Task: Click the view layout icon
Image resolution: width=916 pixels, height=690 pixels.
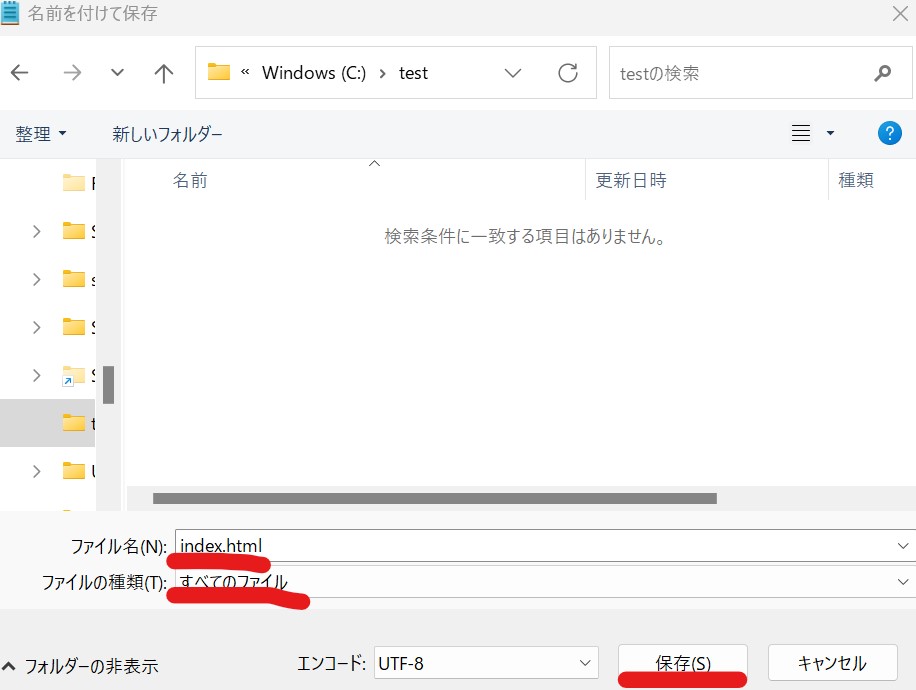Action: point(801,134)
